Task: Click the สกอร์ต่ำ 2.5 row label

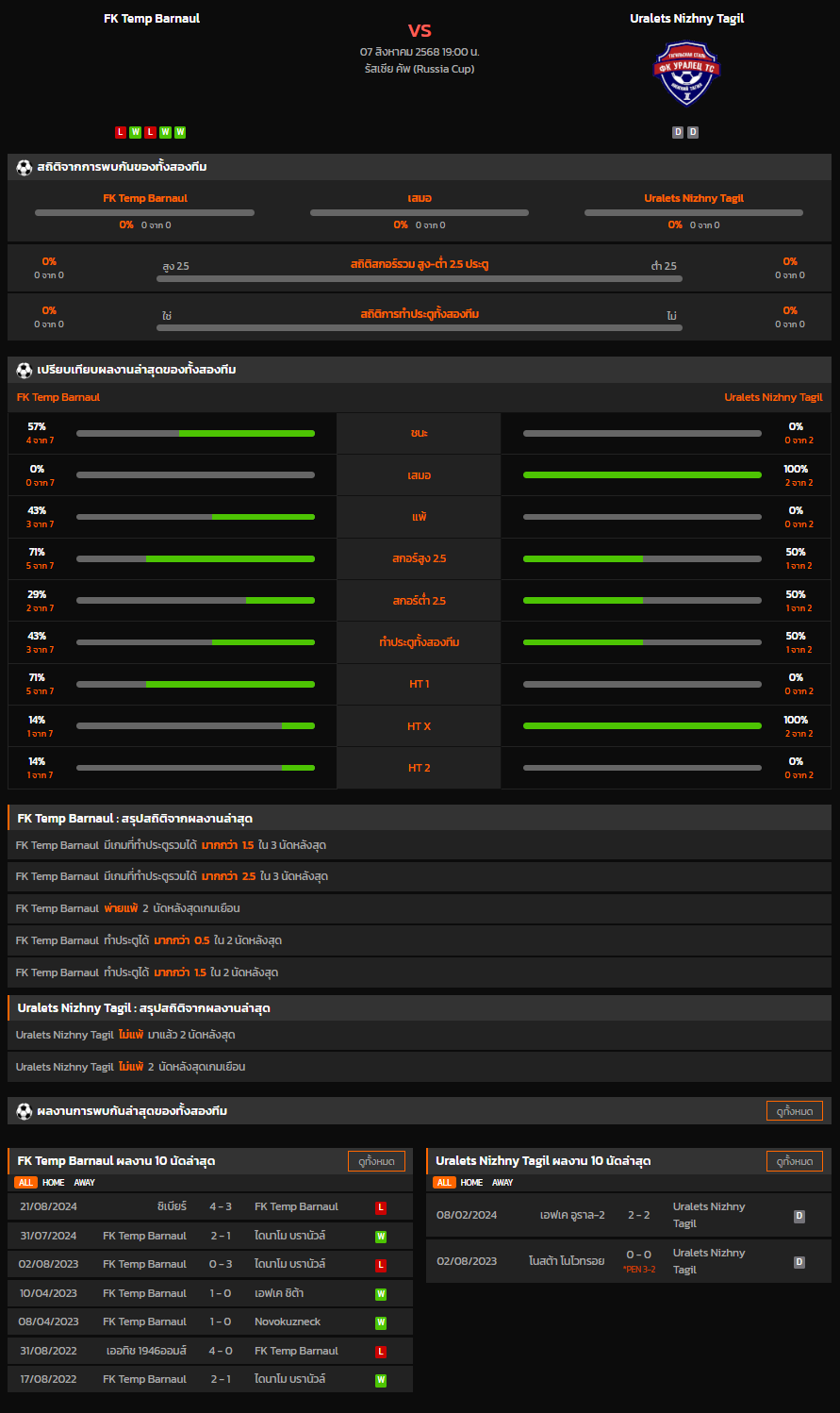Action: click(420, 601)
